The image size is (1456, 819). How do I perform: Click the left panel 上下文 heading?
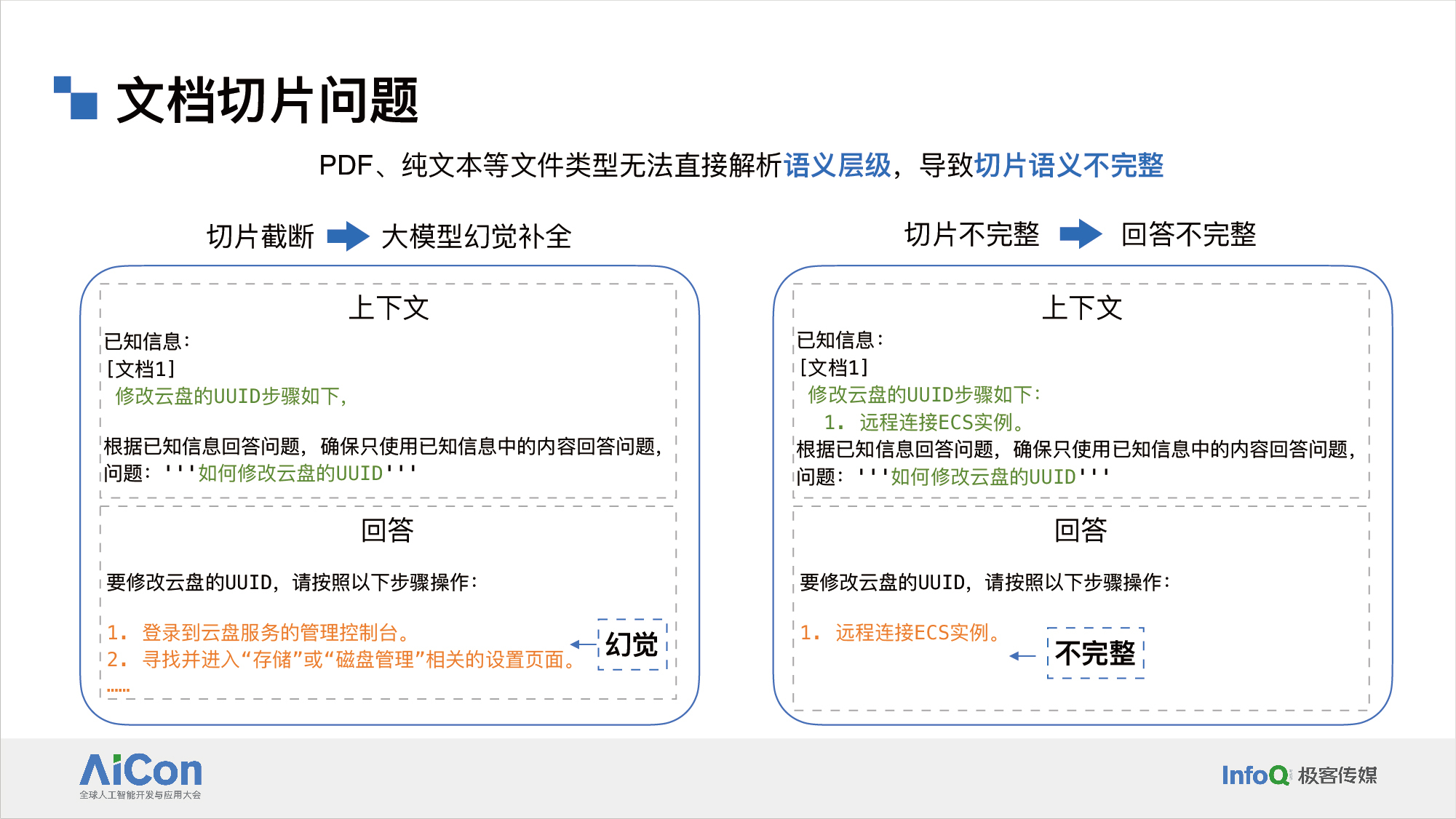coord(389,308)
